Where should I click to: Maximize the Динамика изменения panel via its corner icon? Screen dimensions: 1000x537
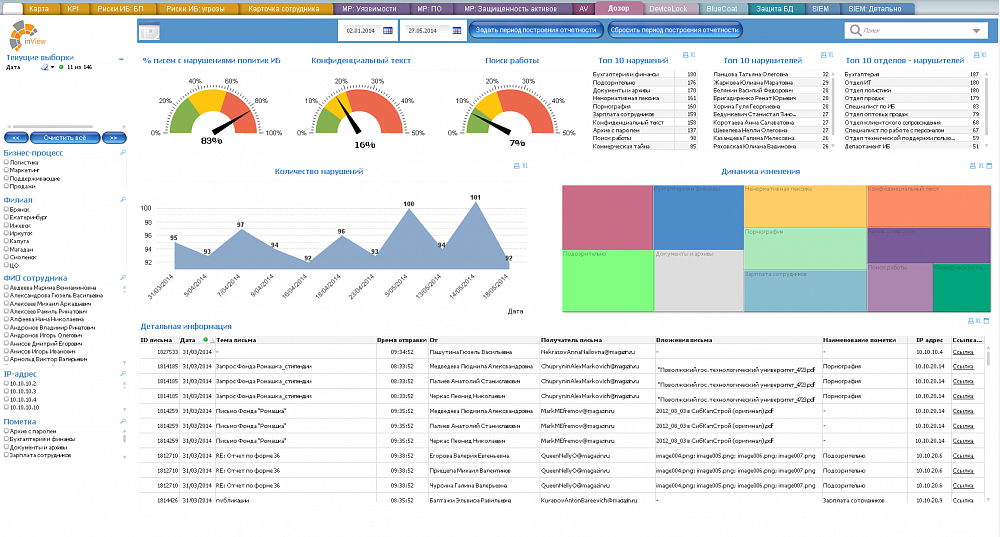pyautogui.click(x=989, y=166)
